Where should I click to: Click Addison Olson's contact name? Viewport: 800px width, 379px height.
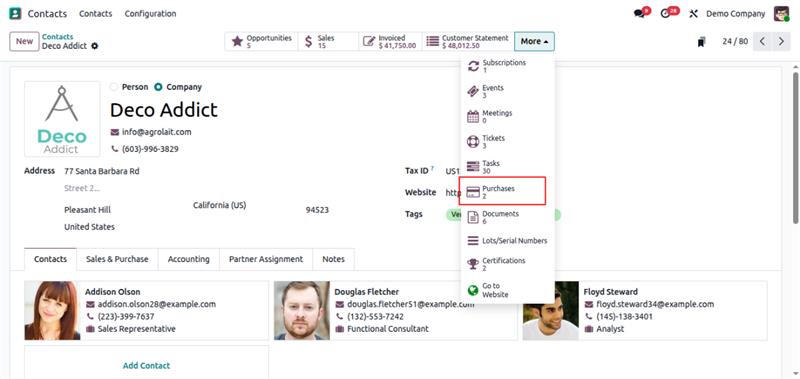coord(113,292)
